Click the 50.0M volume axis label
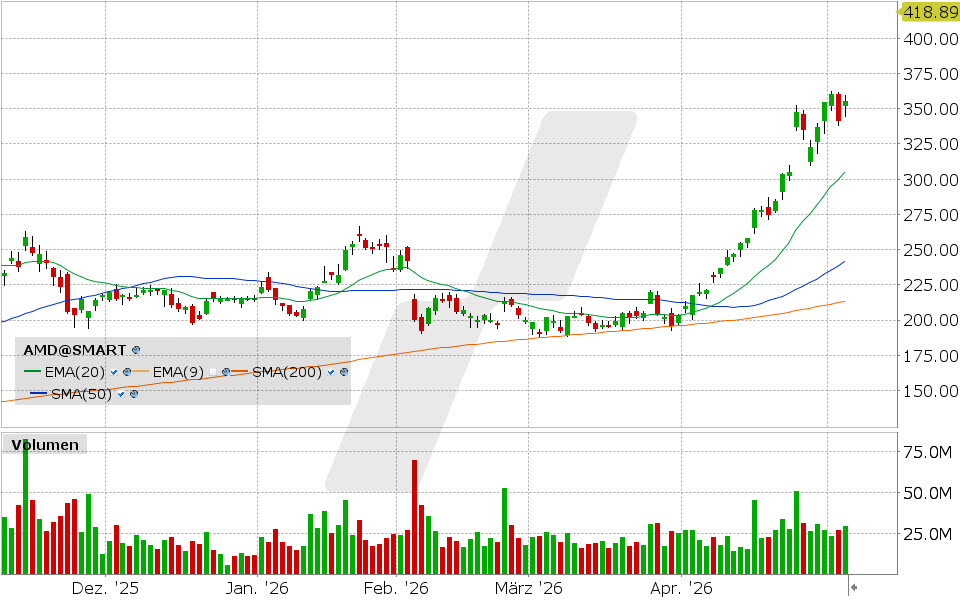960x600 pixels. [928, 493]
